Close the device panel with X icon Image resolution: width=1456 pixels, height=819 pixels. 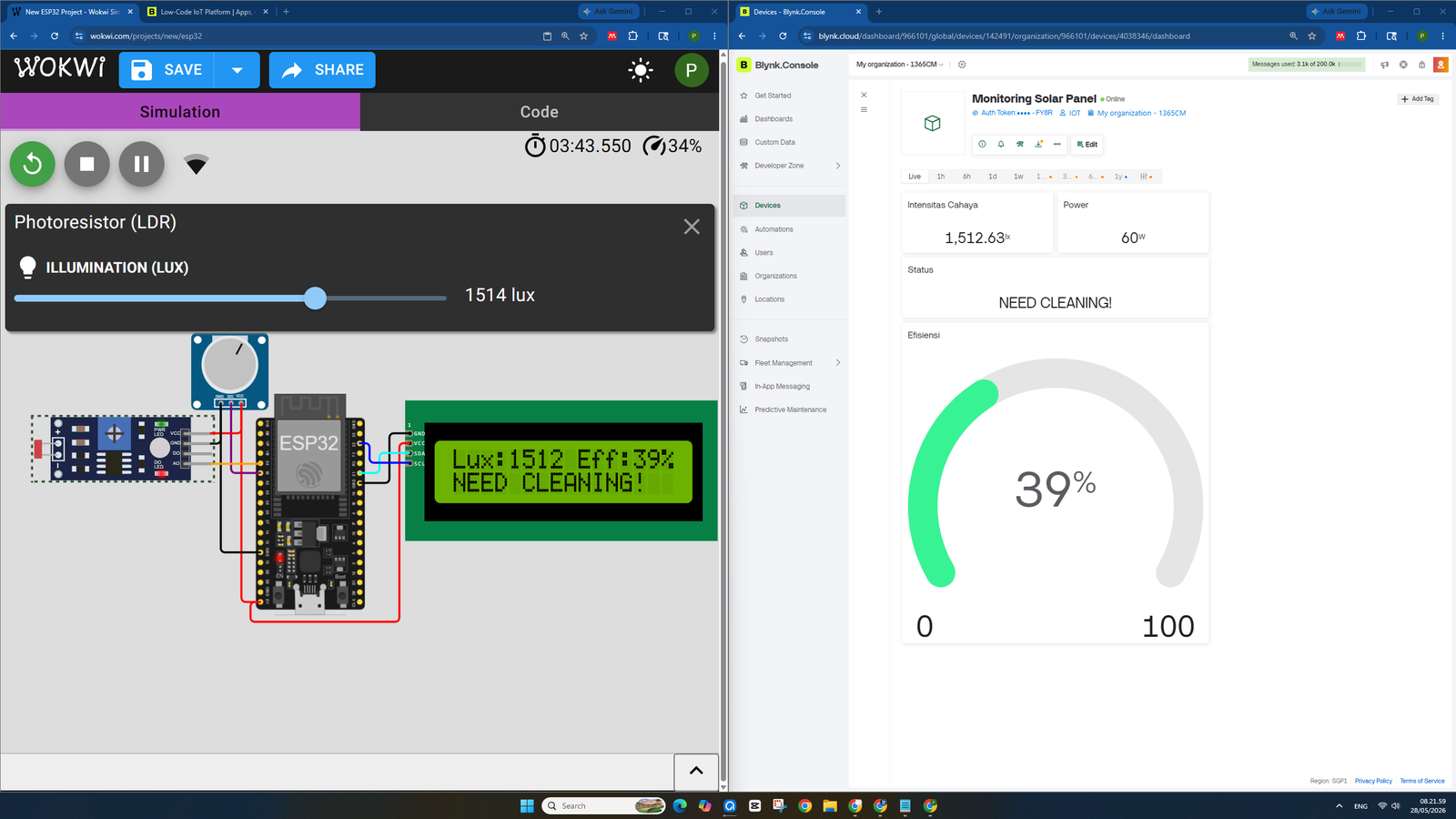click(x=864, y=95)
